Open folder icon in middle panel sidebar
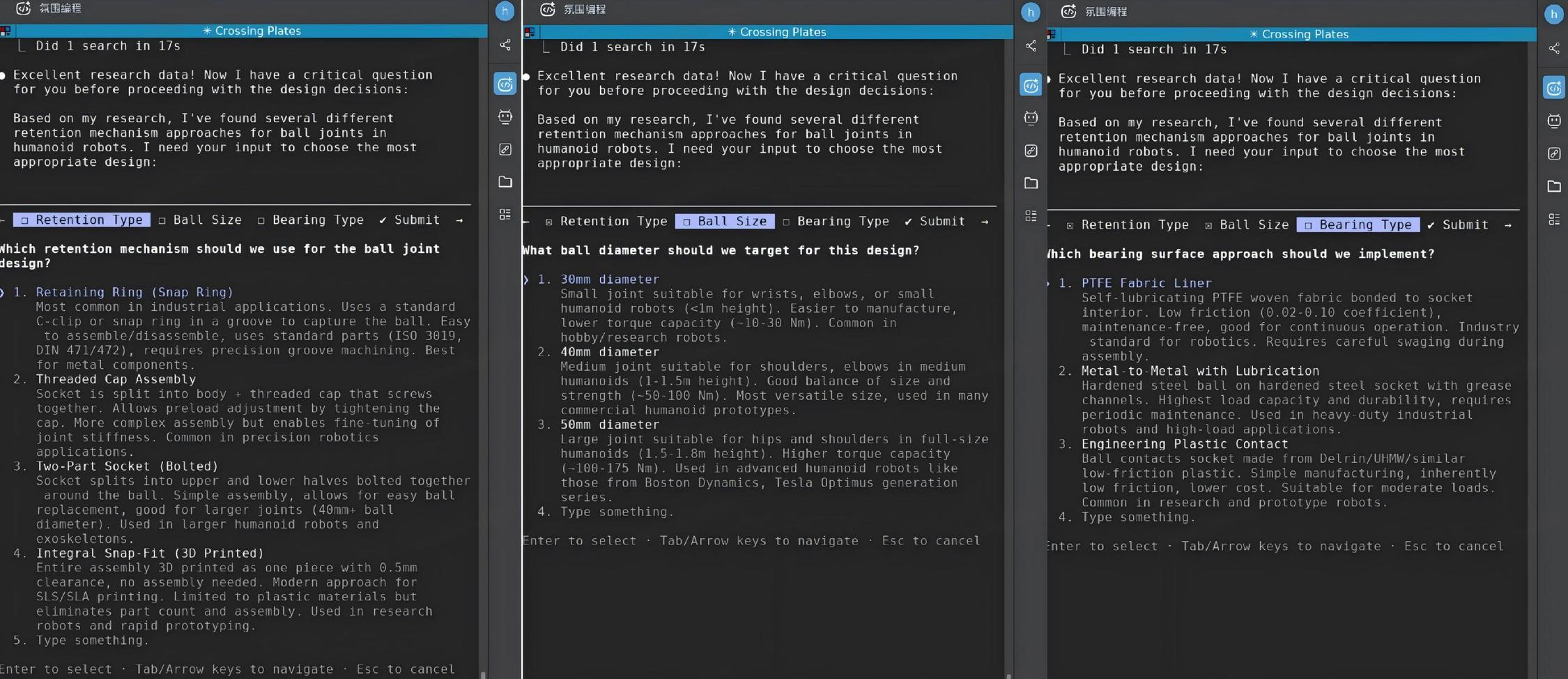 [x=1031, y=183]
